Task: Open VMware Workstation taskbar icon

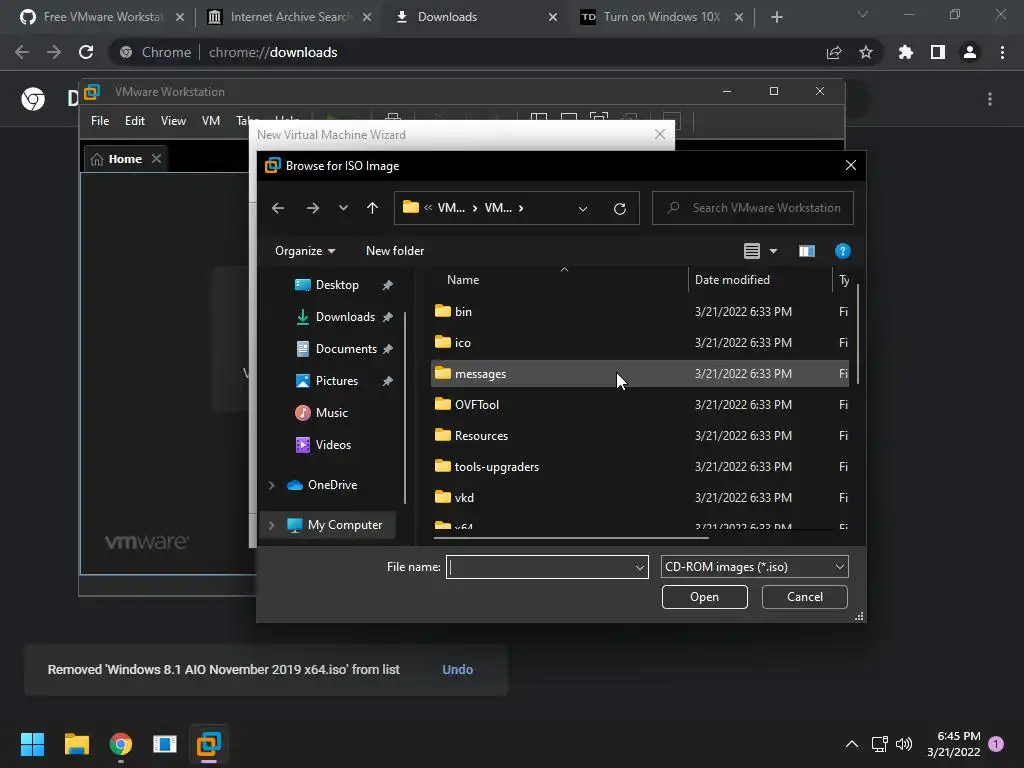Action: point(209,744)
